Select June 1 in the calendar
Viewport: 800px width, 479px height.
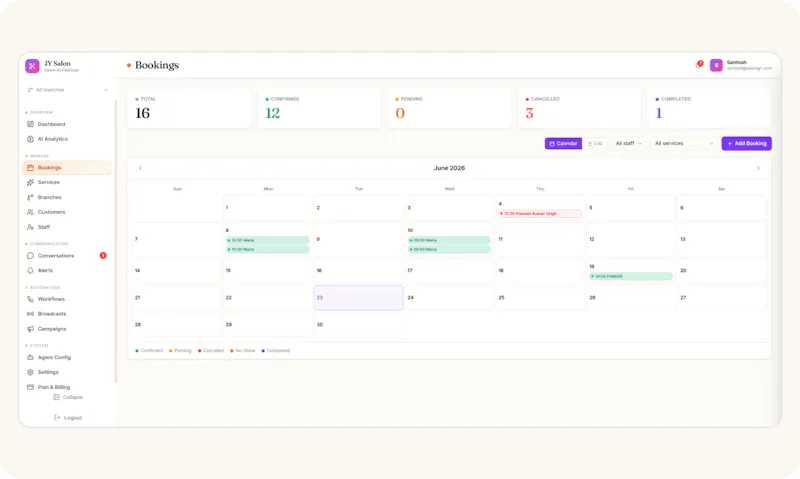click(268, 208)
